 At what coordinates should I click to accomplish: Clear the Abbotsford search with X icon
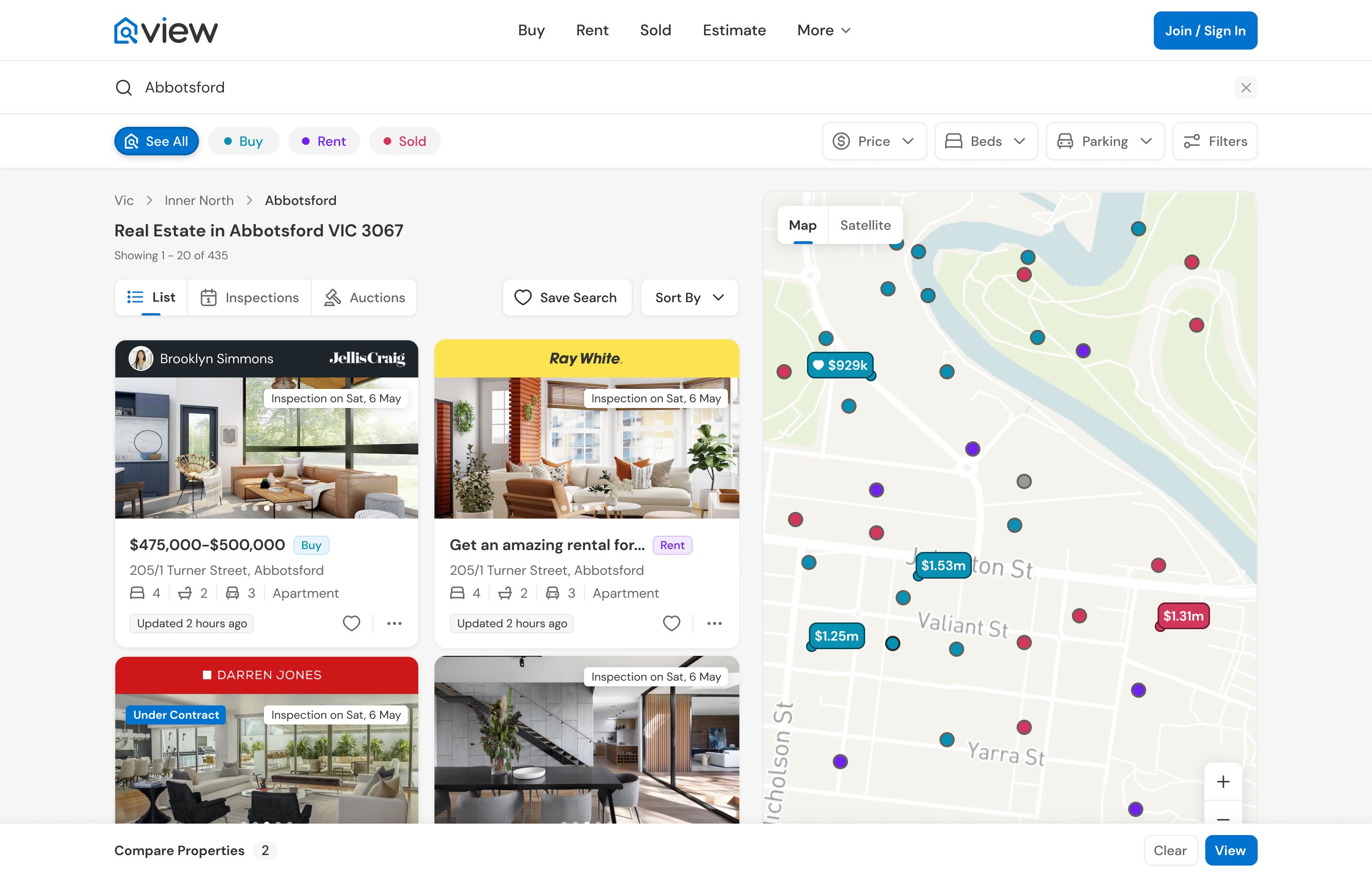[1245, 88]
